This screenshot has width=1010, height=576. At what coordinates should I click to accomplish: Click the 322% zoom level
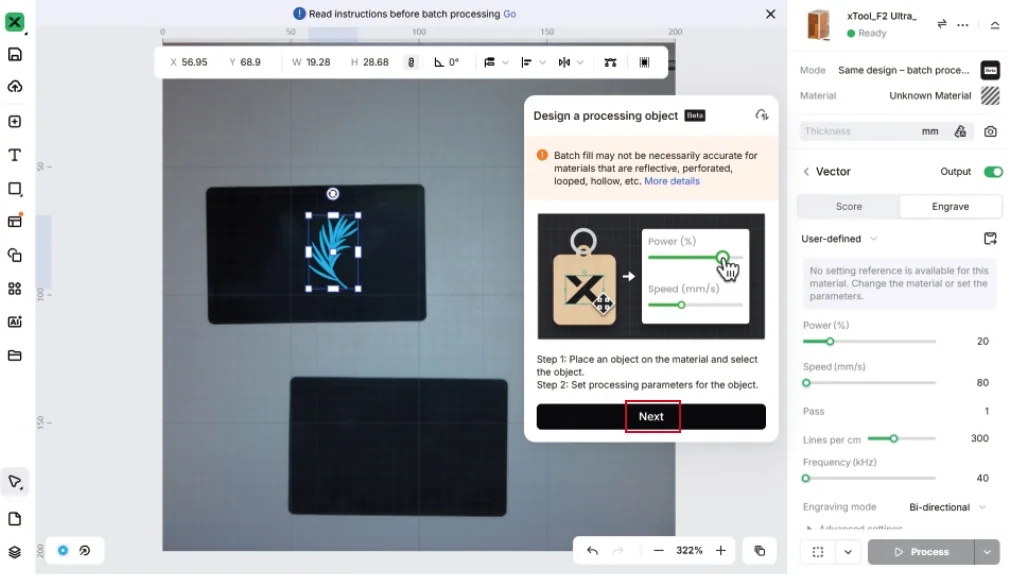(x=689, y=551)
